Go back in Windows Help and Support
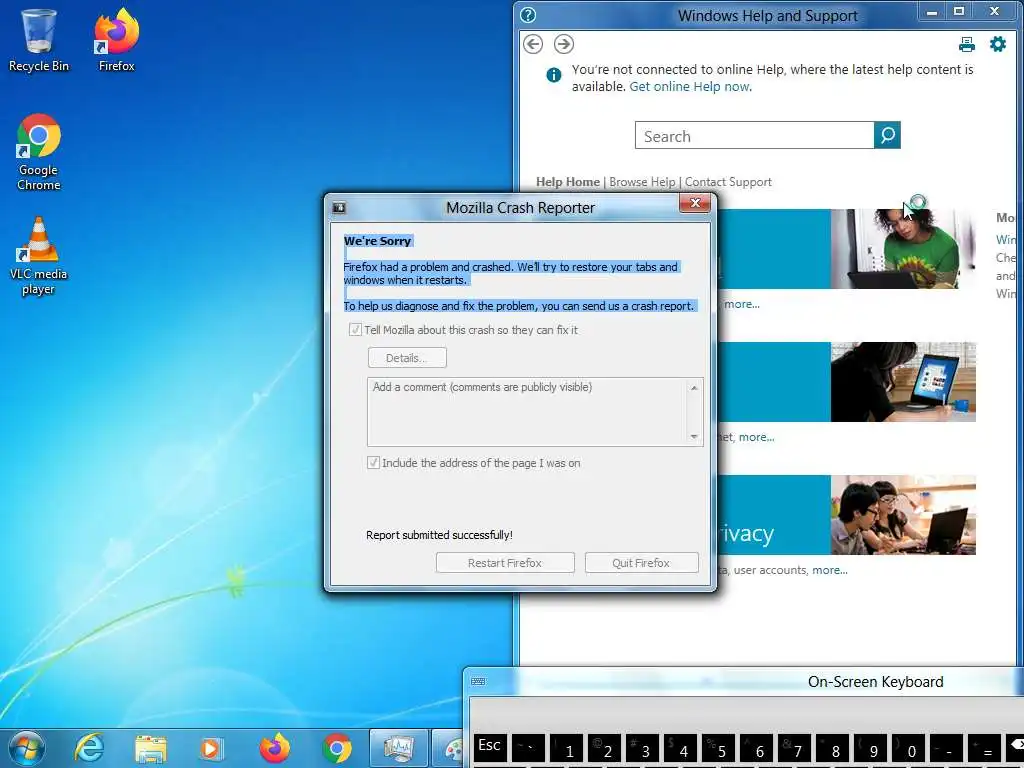This screenshot has height=768, width=1024. [533, 44]
